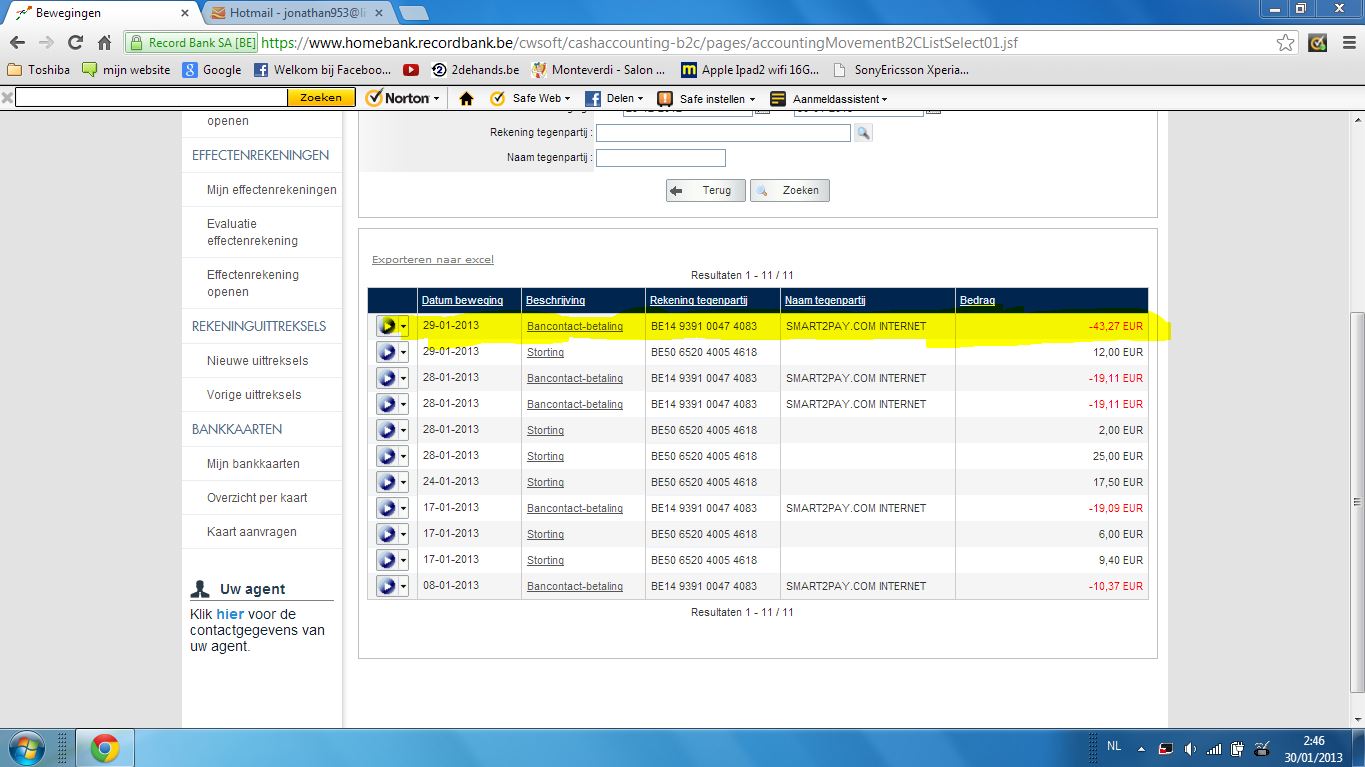The width and height of the screenshot is (1365, 767).
Task: Open Mijn bankkaarten in the sidebar
Action: coord(253,464)
